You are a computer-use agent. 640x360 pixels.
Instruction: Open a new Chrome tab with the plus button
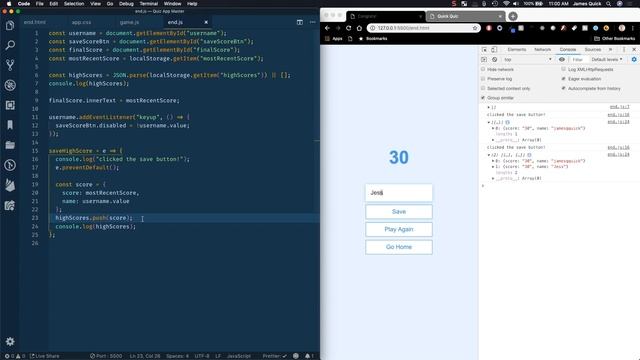click(x=513, y=16)
